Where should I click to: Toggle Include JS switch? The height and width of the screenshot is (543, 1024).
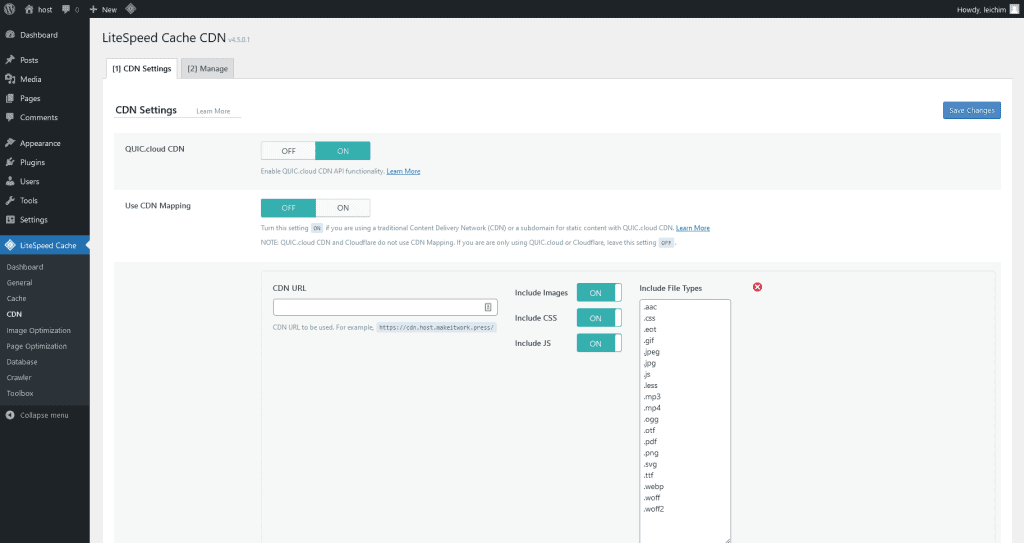[599, 343]
